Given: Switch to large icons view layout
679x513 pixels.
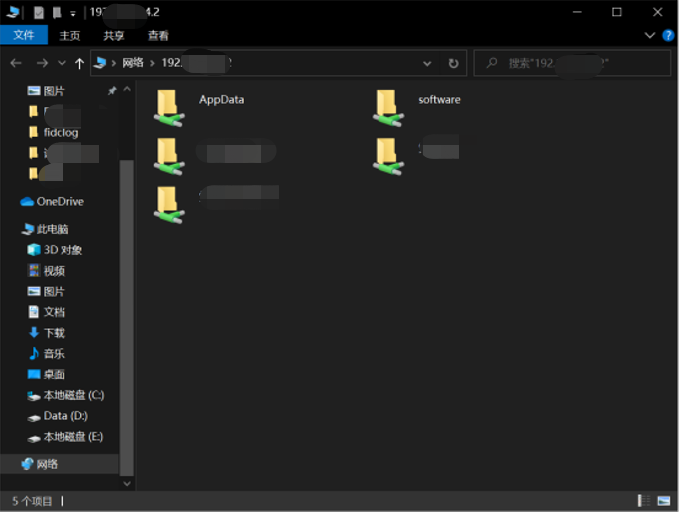Looking at the screenshot, I should [664, 500].
